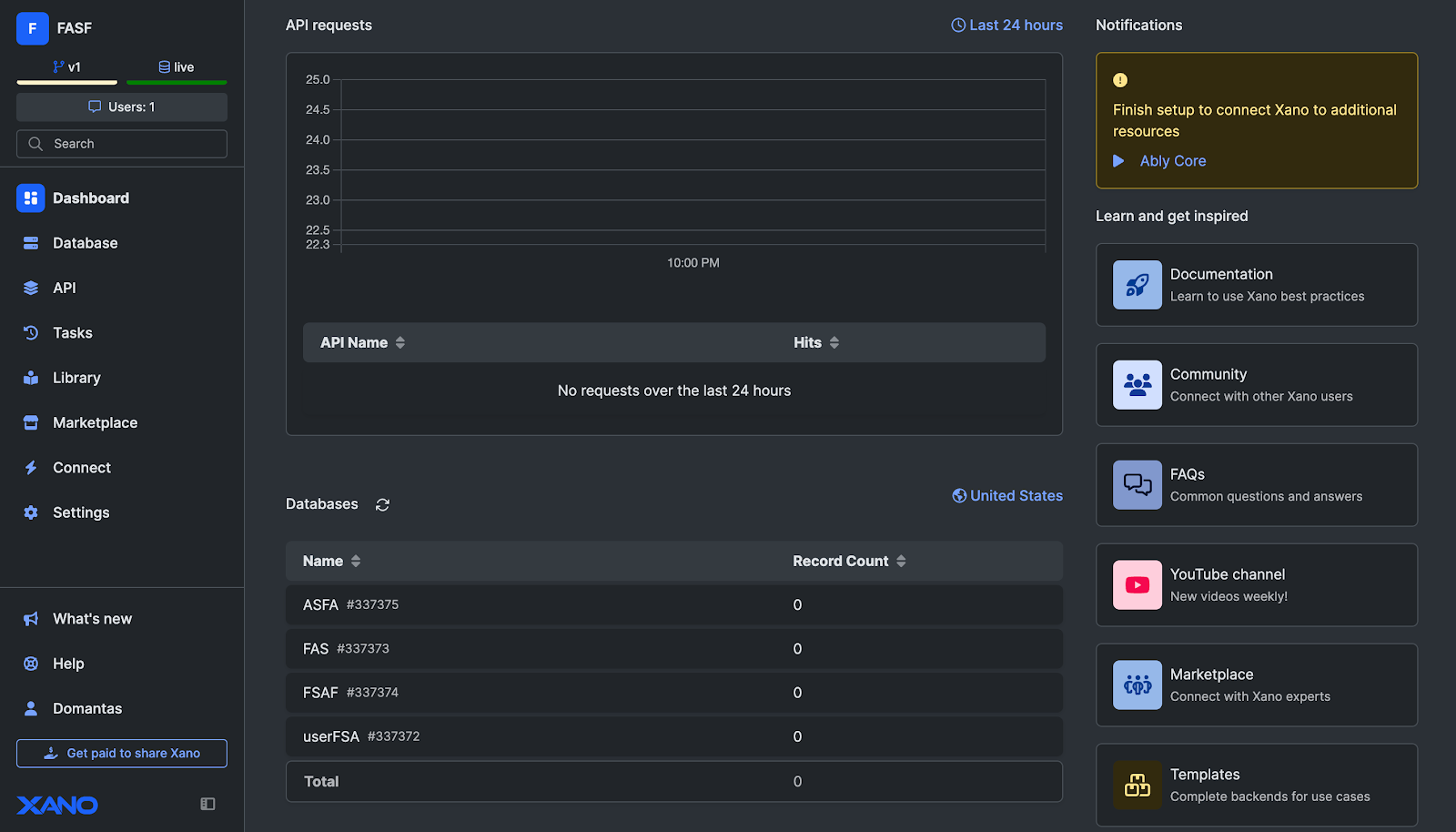Open the FAQs card
Screen dimensions: 1456x832
pos(1257,485)
